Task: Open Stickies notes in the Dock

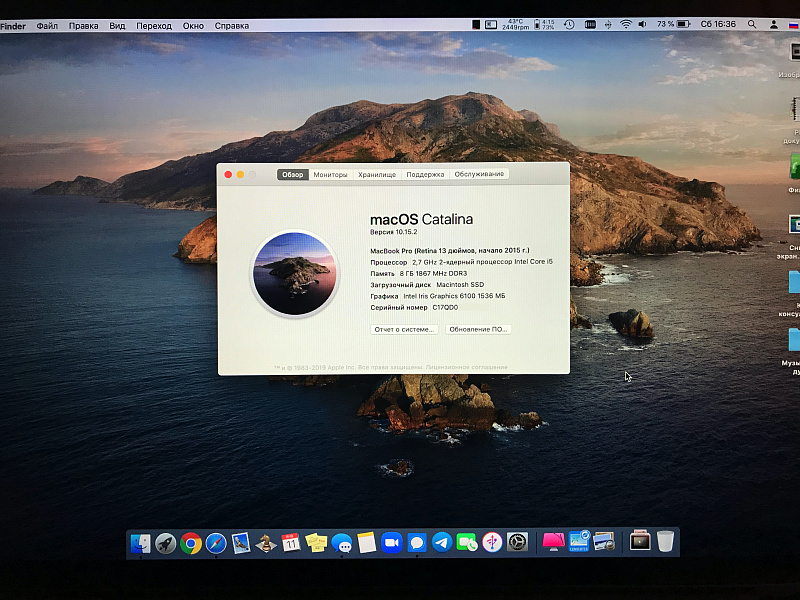Action: (x=316, y=542)
